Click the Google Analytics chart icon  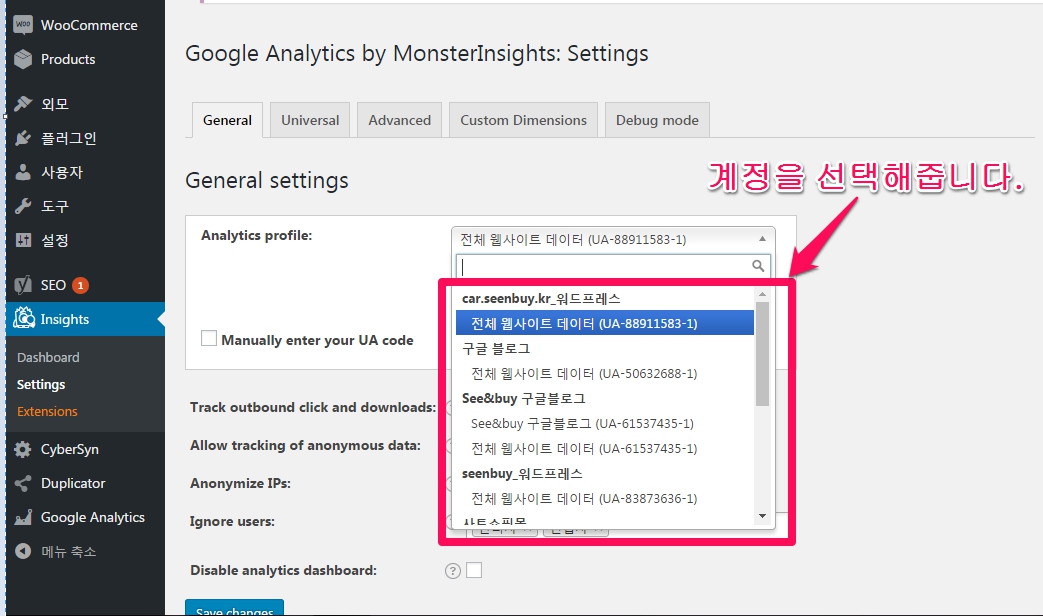tap(23, 518)
